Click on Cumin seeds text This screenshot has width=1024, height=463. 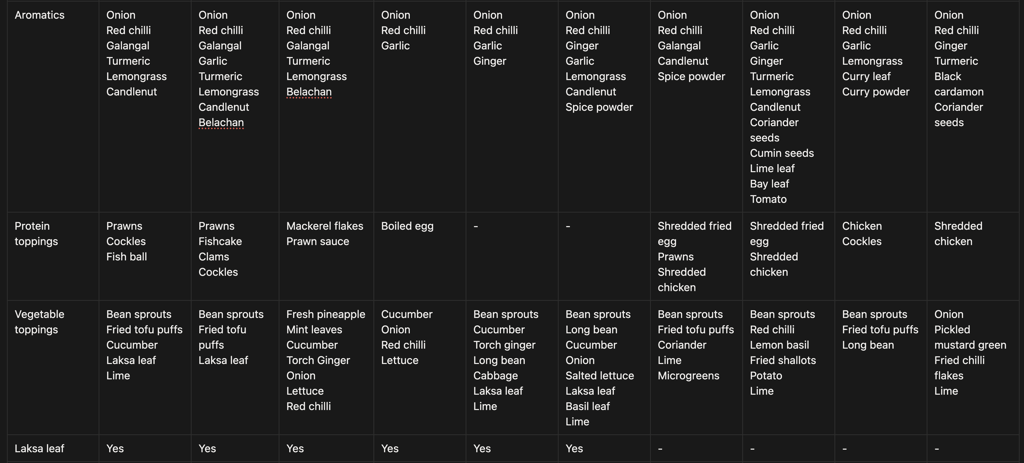[781, 153]
